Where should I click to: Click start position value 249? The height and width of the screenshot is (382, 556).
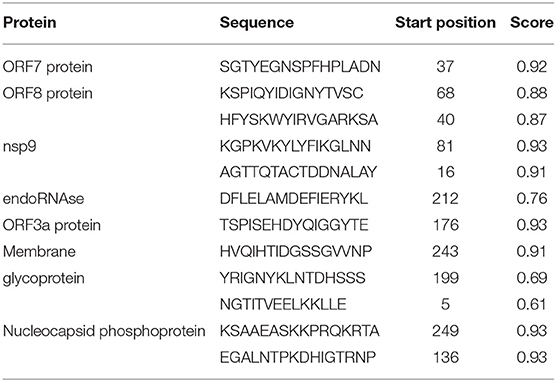445,331
